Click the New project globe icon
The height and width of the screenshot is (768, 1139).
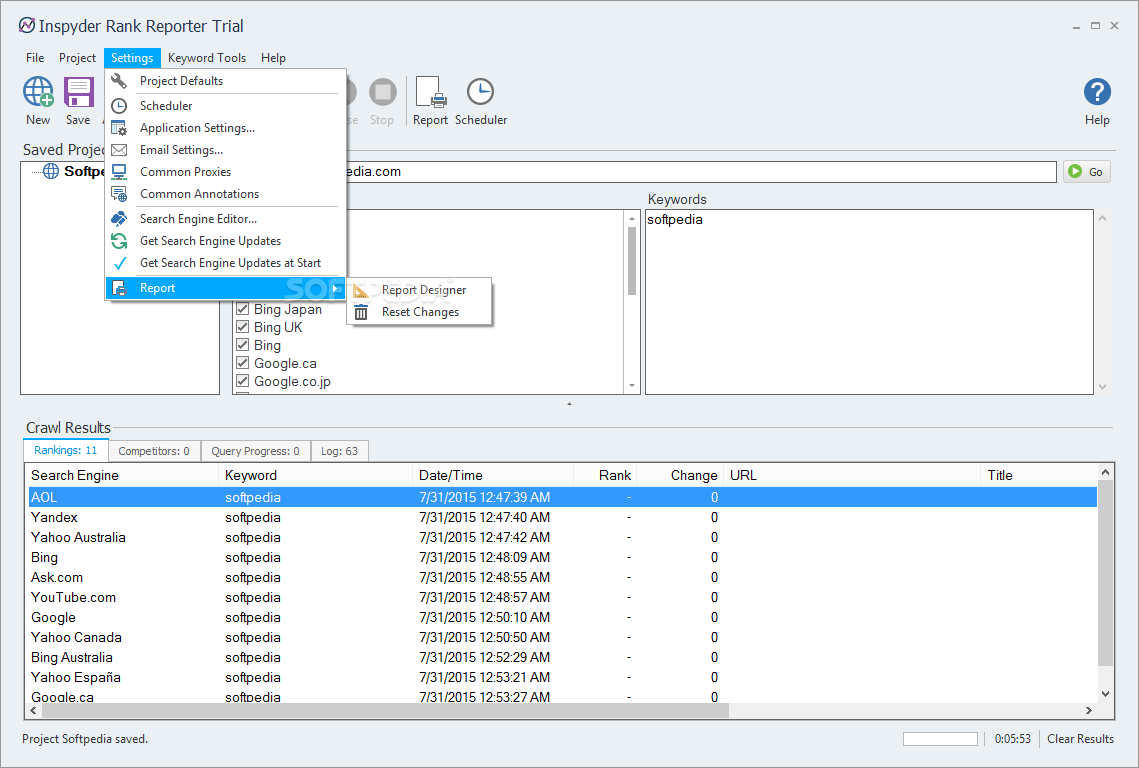38,92
